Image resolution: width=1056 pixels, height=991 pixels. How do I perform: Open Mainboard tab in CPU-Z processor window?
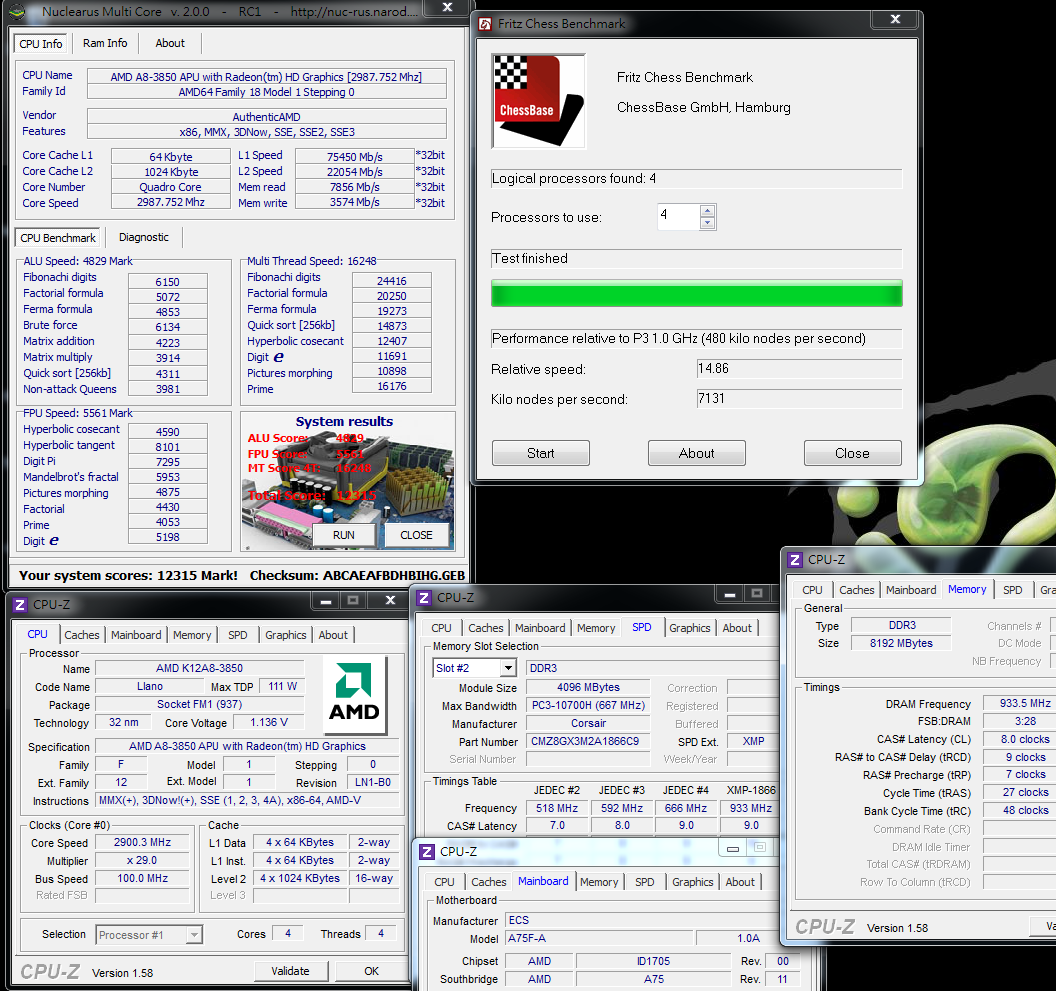coord(136,635)
